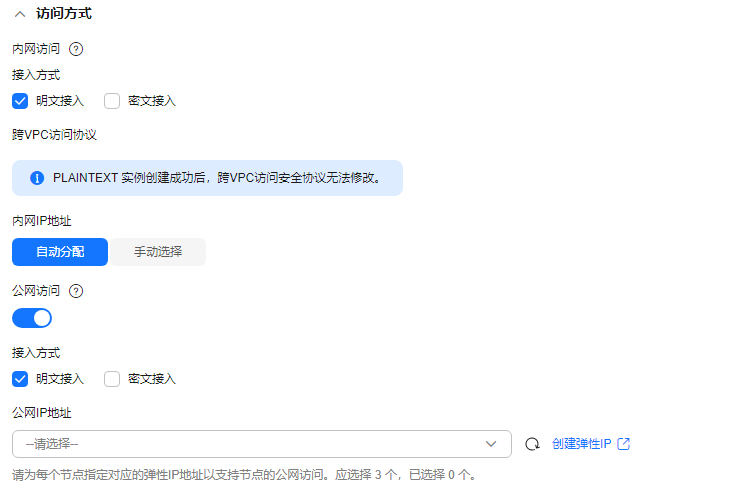Collapse the 访问方式 section chevron
This screenshot has height=494, width=755.
pos(20,14)
